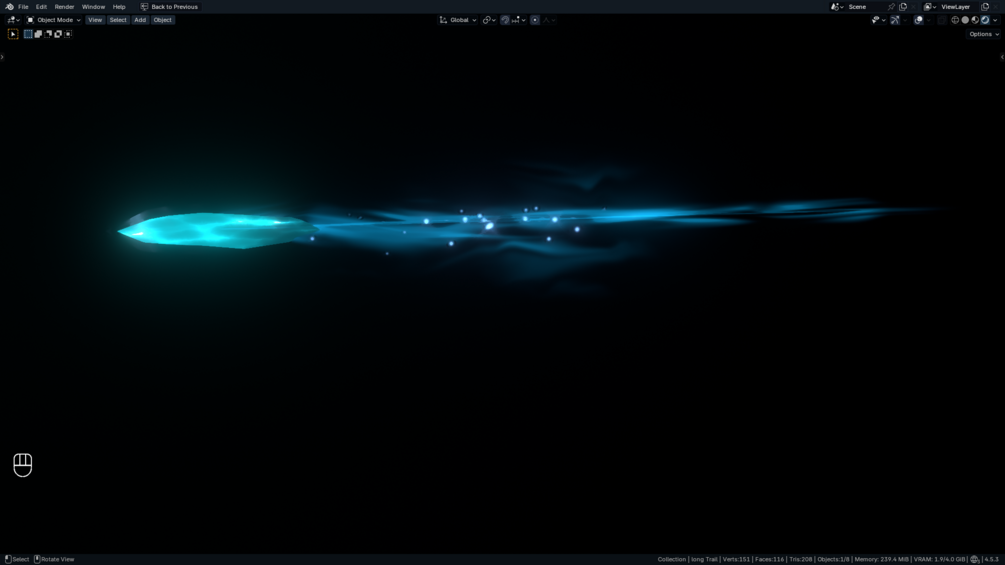Toggle viewport gizmos display

pos(895,20)
